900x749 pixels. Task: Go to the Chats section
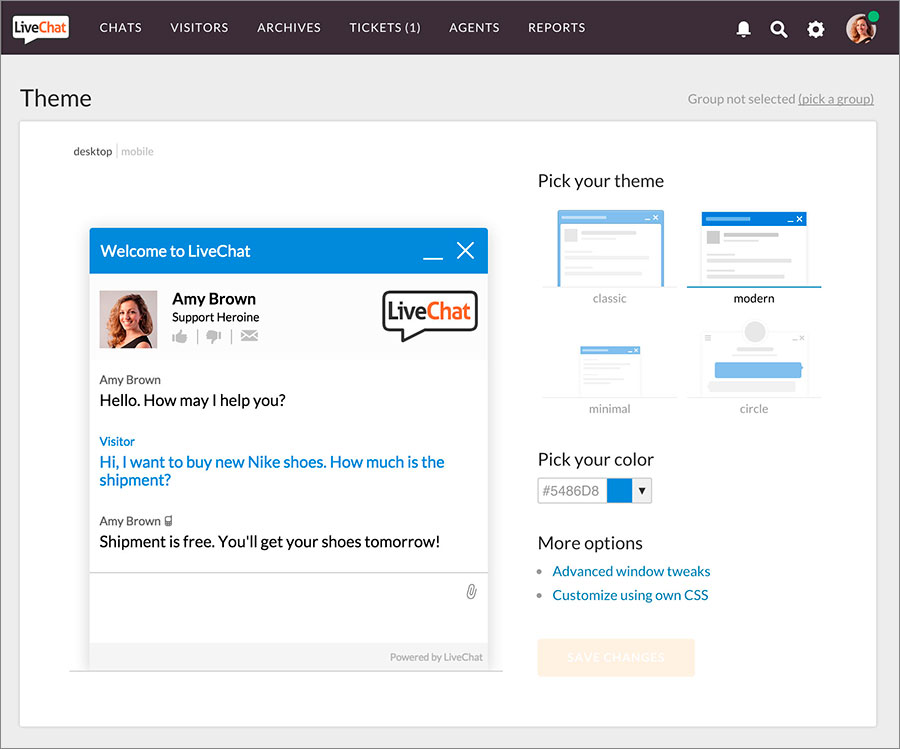point(121,28)
